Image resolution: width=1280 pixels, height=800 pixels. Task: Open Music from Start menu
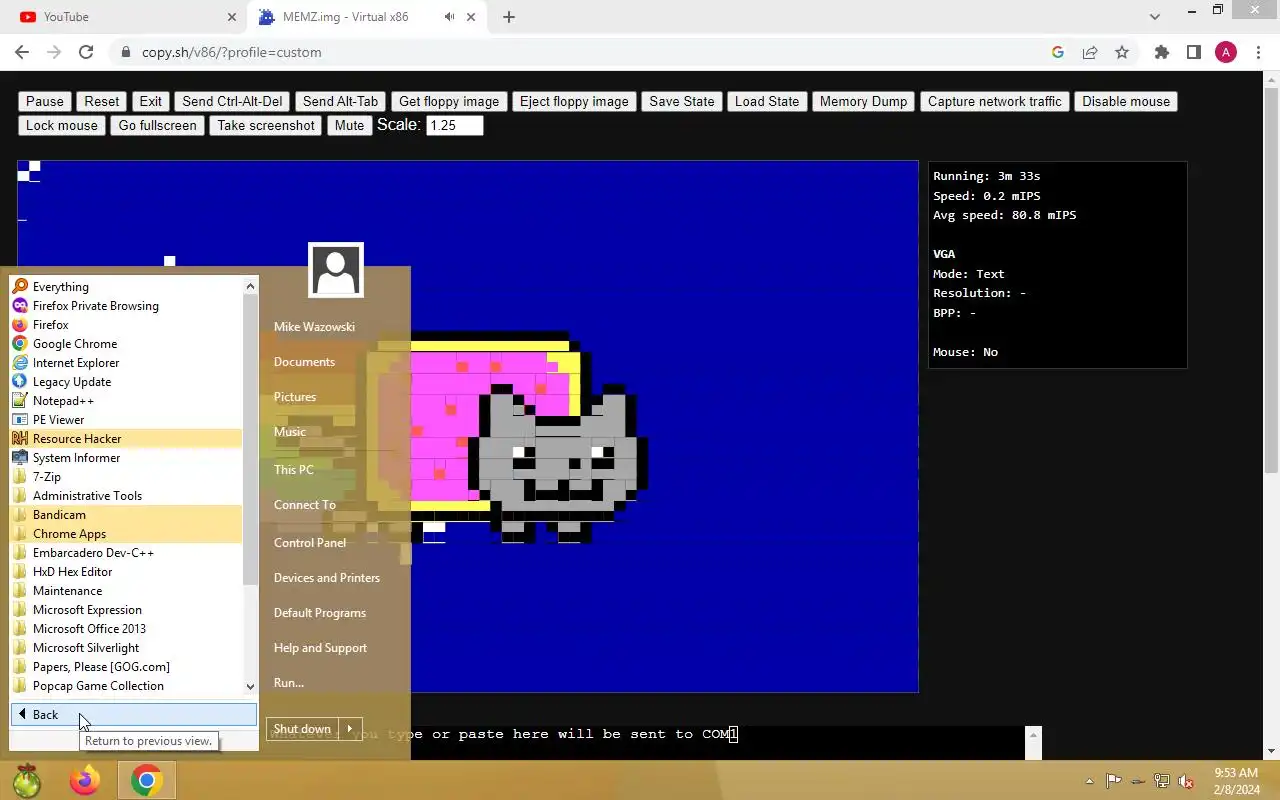click(290, 432)
